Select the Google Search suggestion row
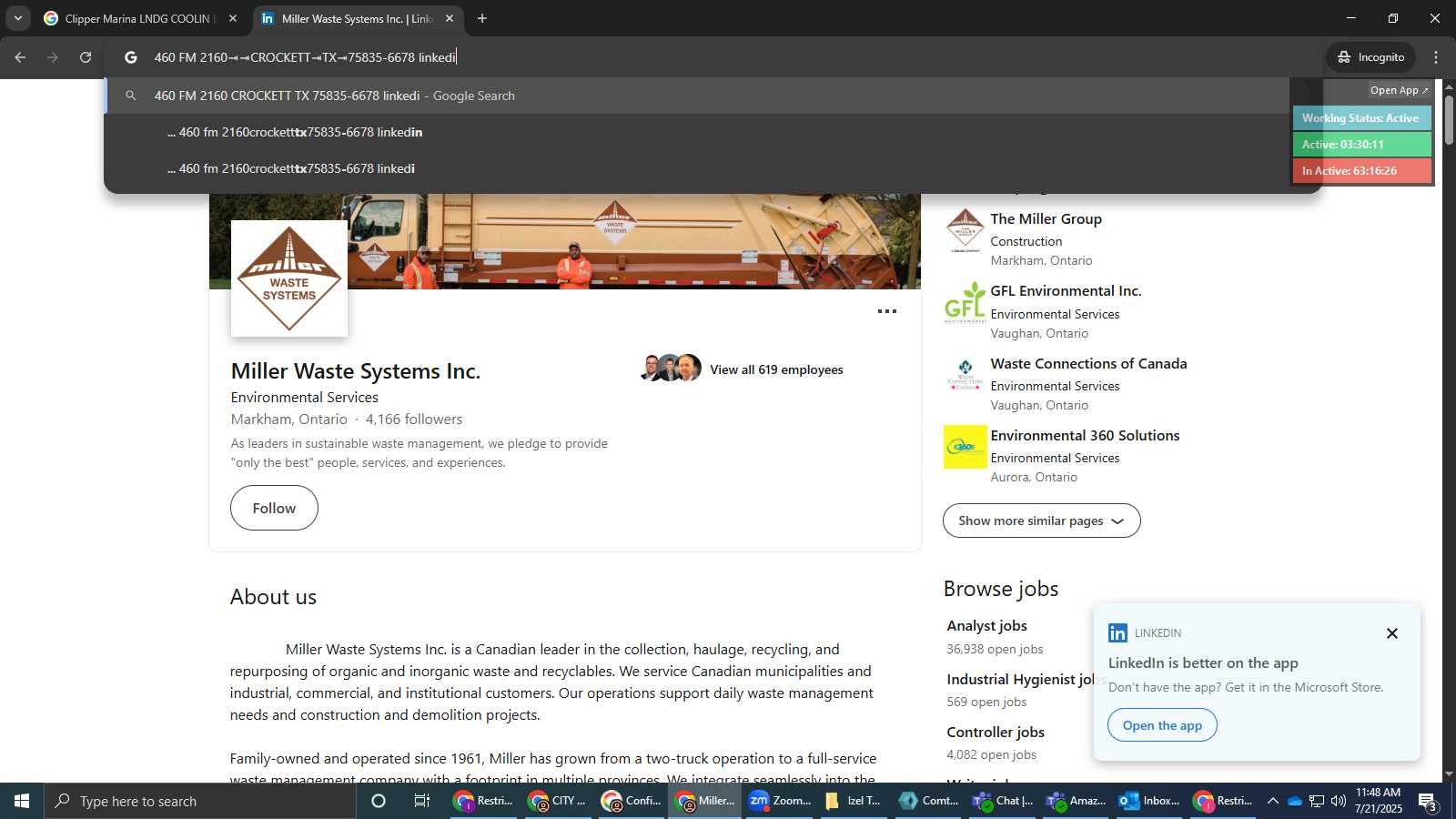The image size is (1456, 819). coord(697,96)
